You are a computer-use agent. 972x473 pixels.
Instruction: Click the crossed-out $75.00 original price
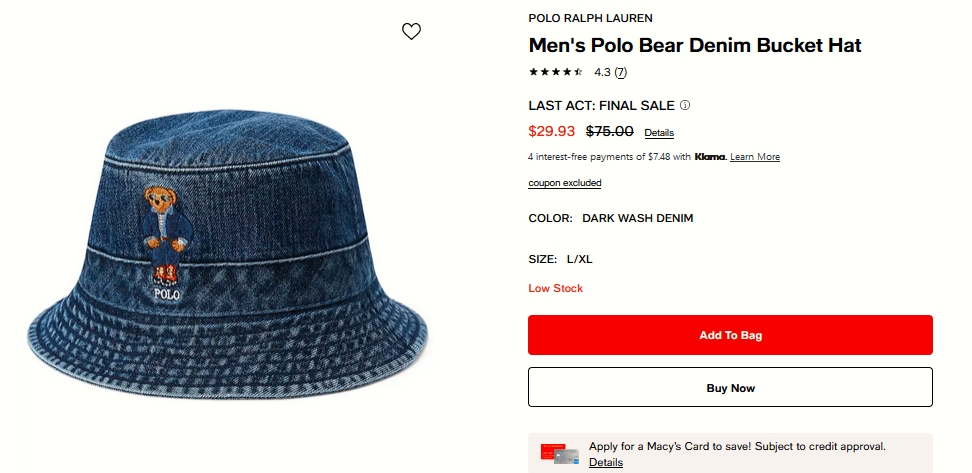(609, 131)
